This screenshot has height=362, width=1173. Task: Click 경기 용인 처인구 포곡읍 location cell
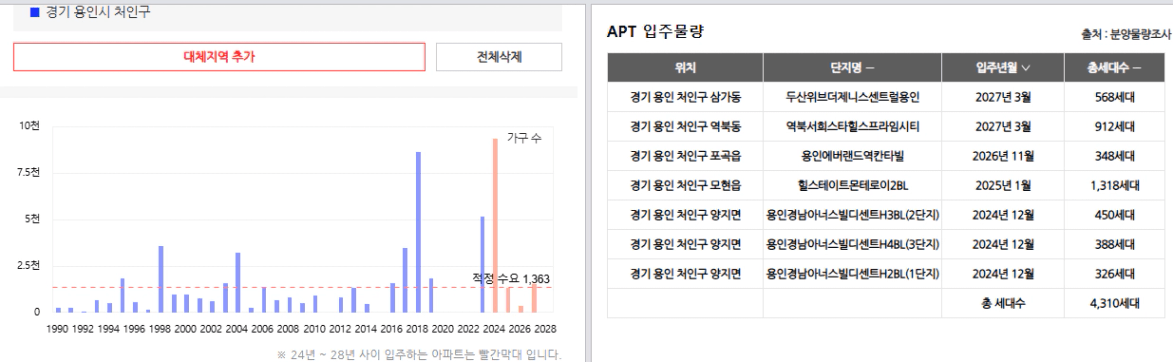pos(685,156)
